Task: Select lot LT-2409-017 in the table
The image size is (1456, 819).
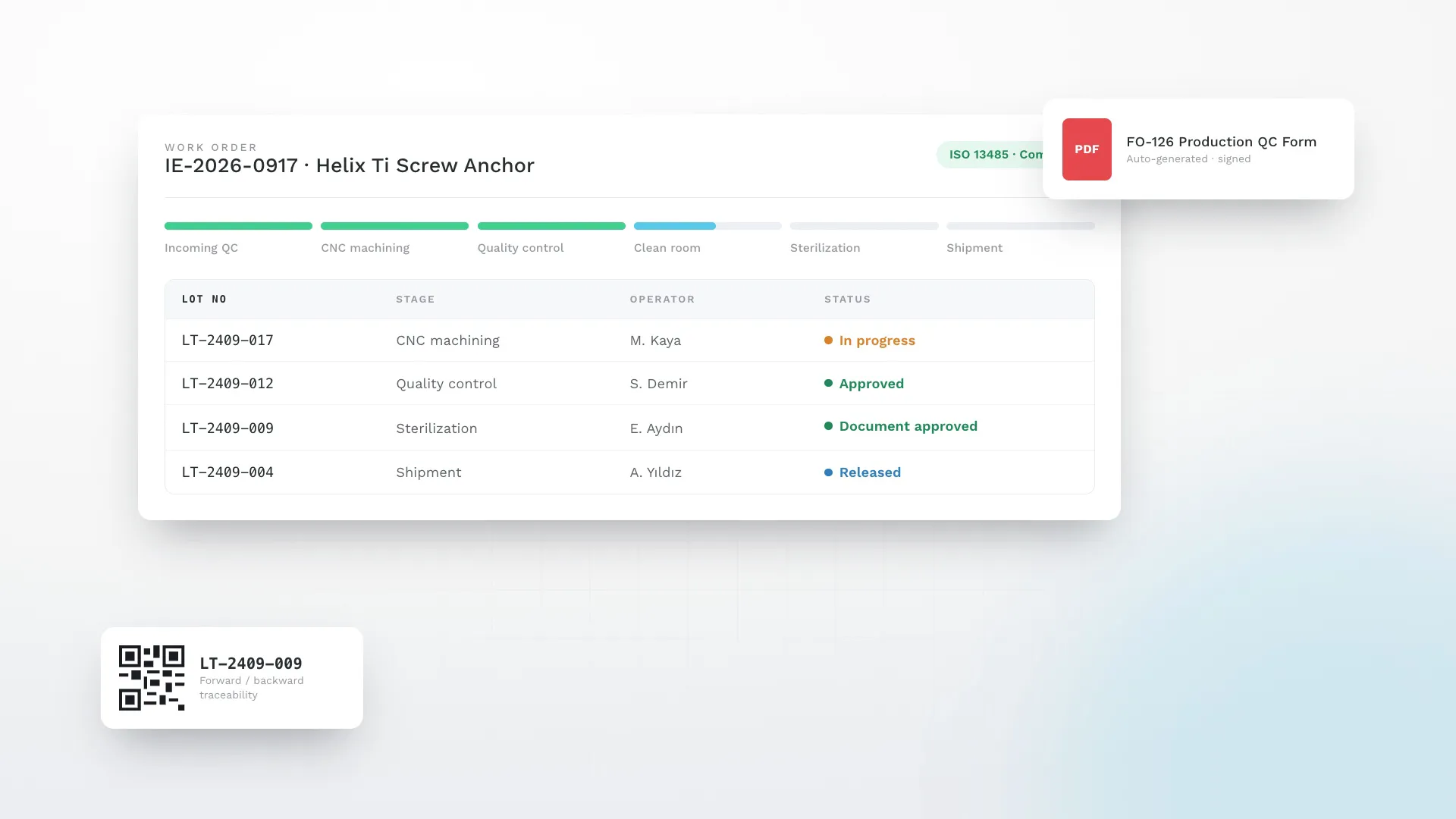Action: pyautogui.click(x=227, y=340)
